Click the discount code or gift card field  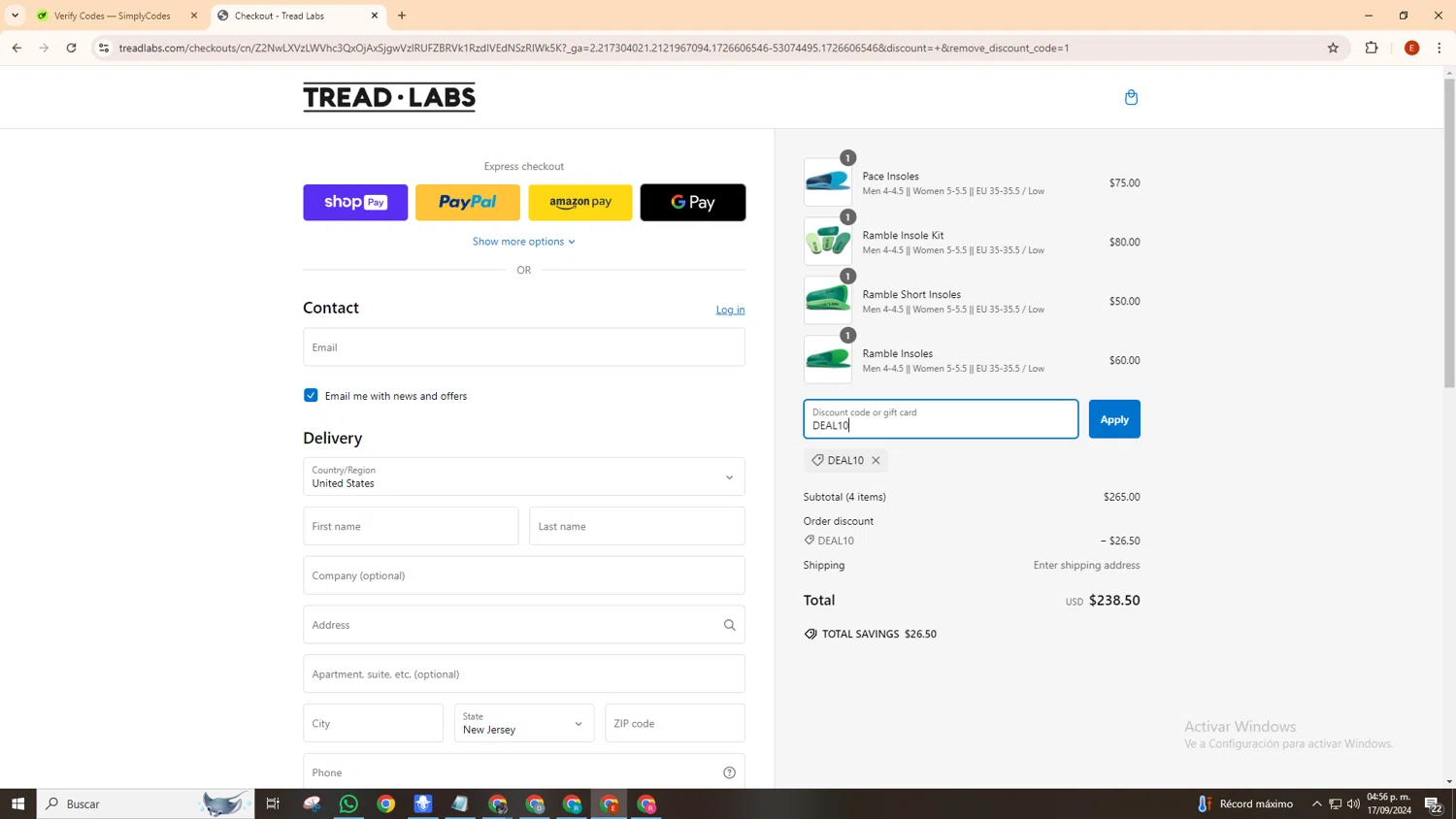941,419
